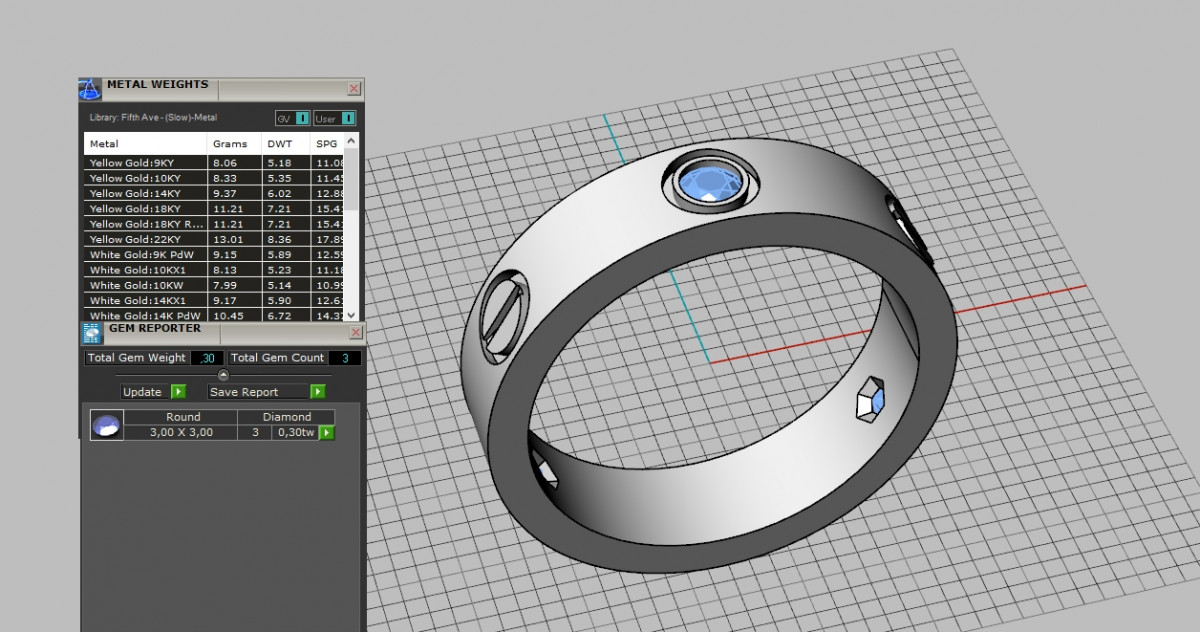The height and width of the screenshot is (632, 1200).
Task: Close the Gem Reporter panel
Action: [355, 332]
